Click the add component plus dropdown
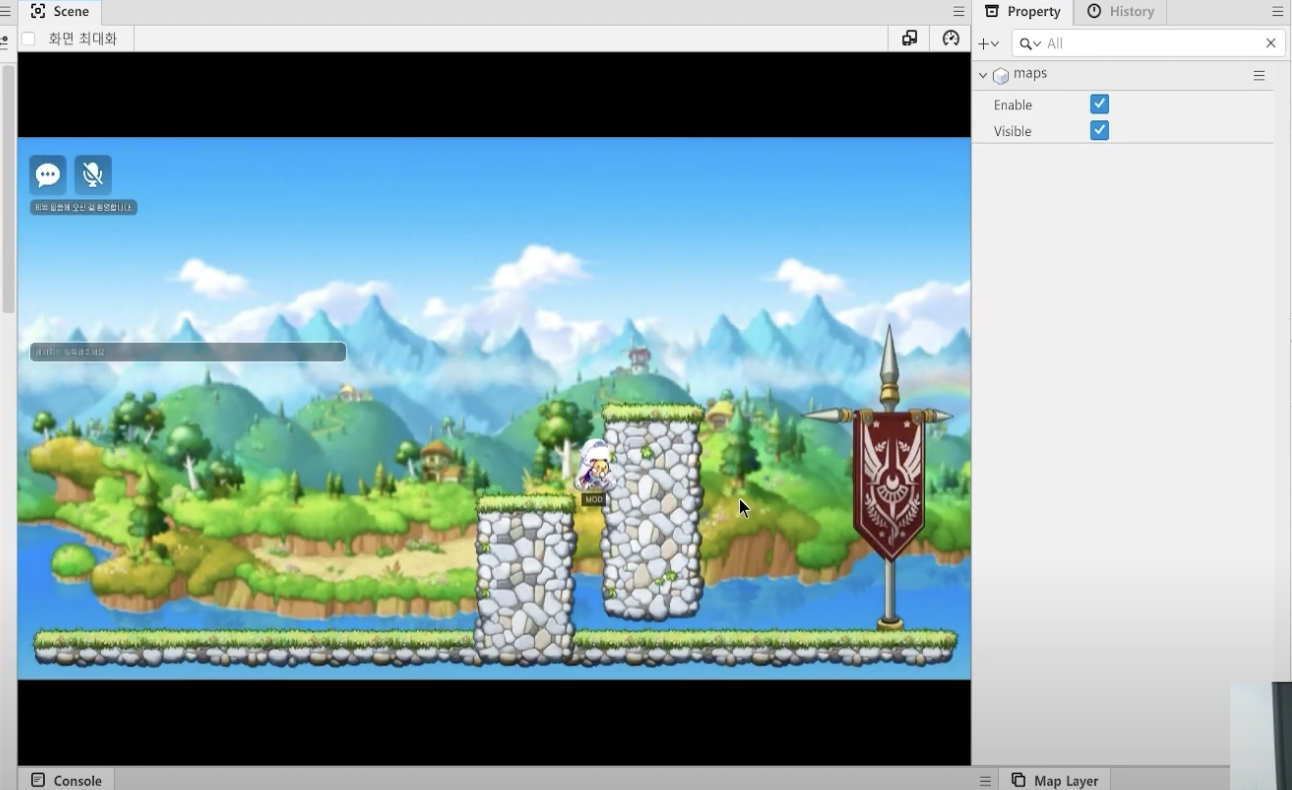The image size is (1292, 790). (x=989, y=43)
